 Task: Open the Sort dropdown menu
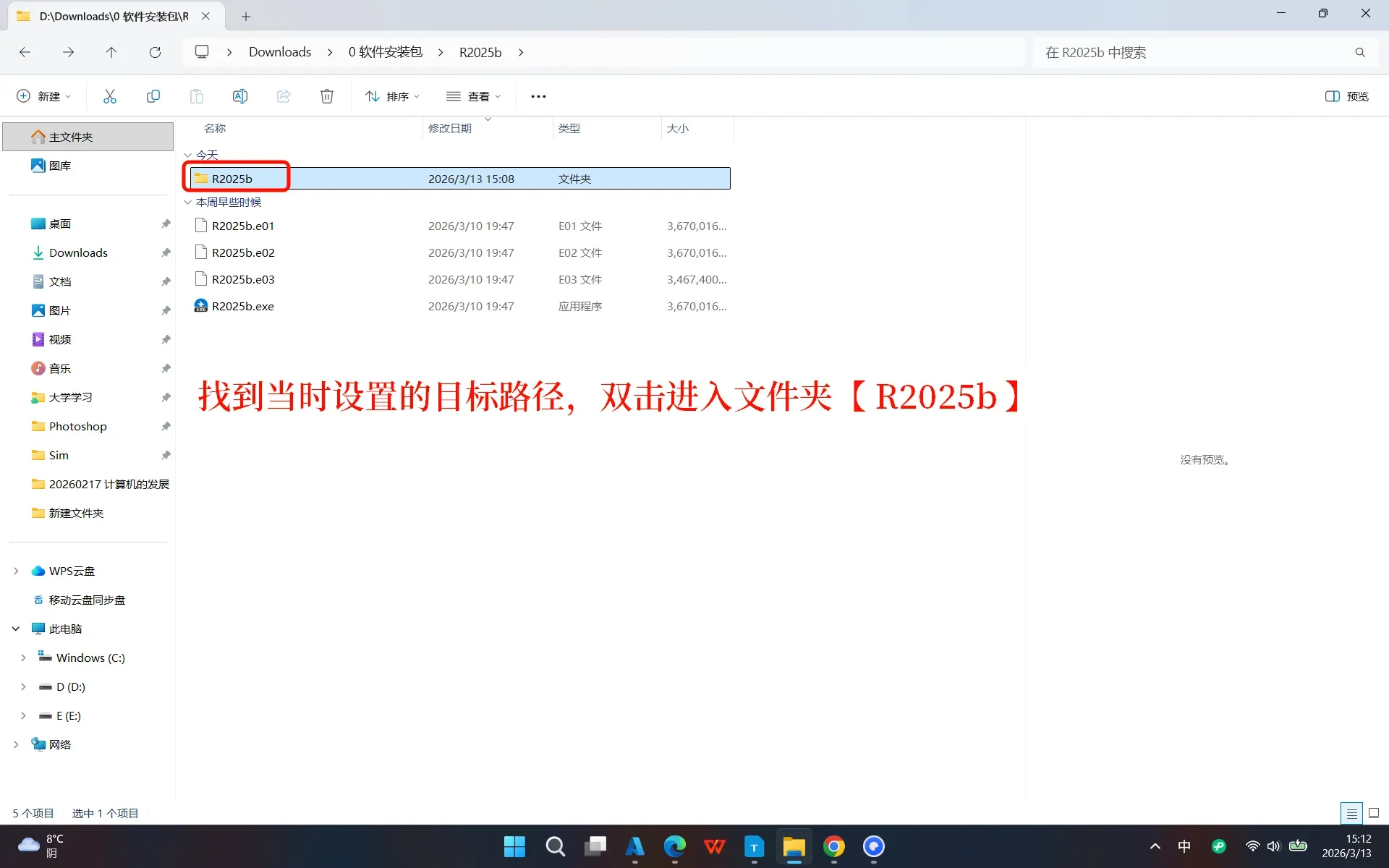[x=392, y=96]
